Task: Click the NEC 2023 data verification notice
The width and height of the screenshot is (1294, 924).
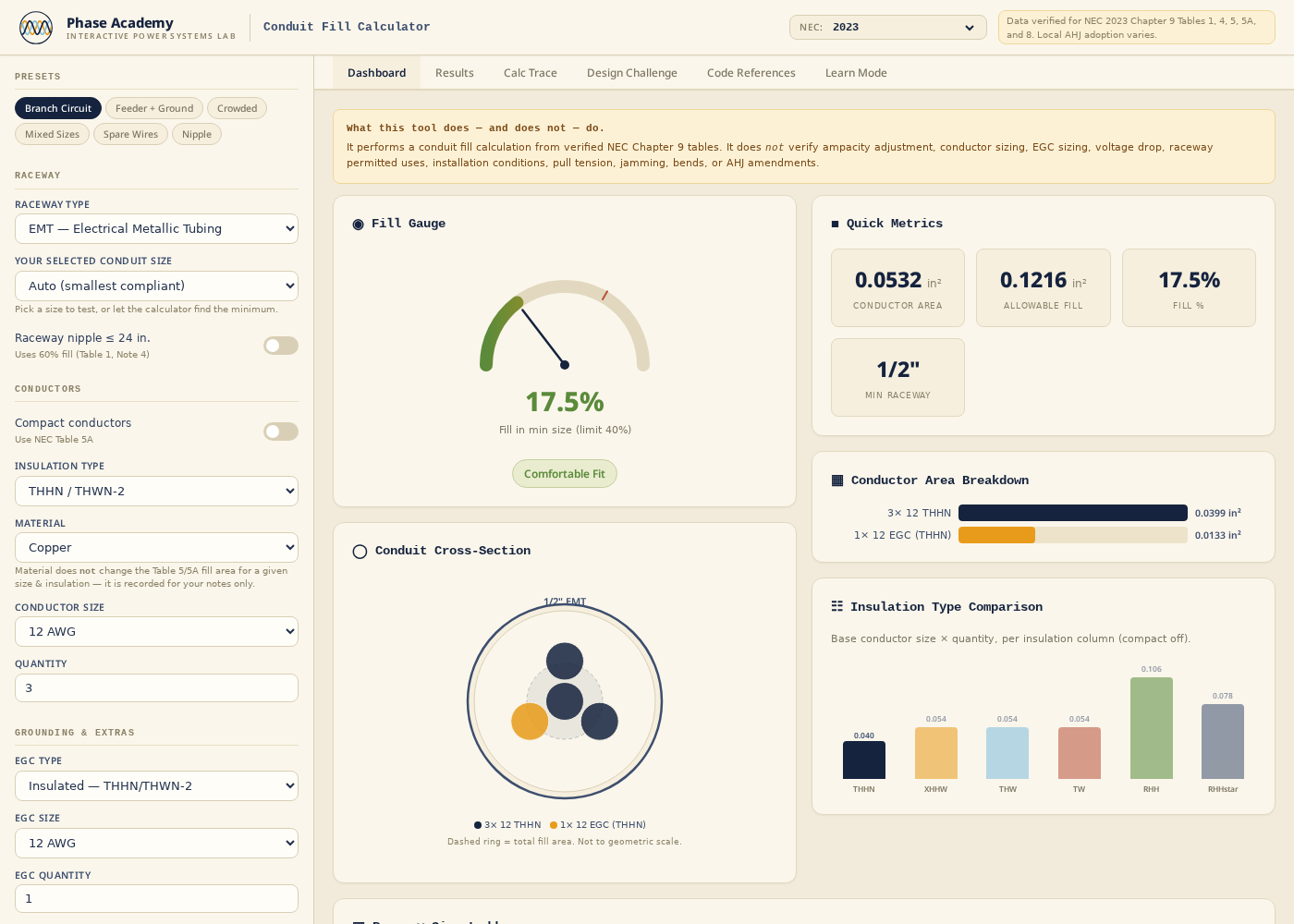Action: [1137, 28]
